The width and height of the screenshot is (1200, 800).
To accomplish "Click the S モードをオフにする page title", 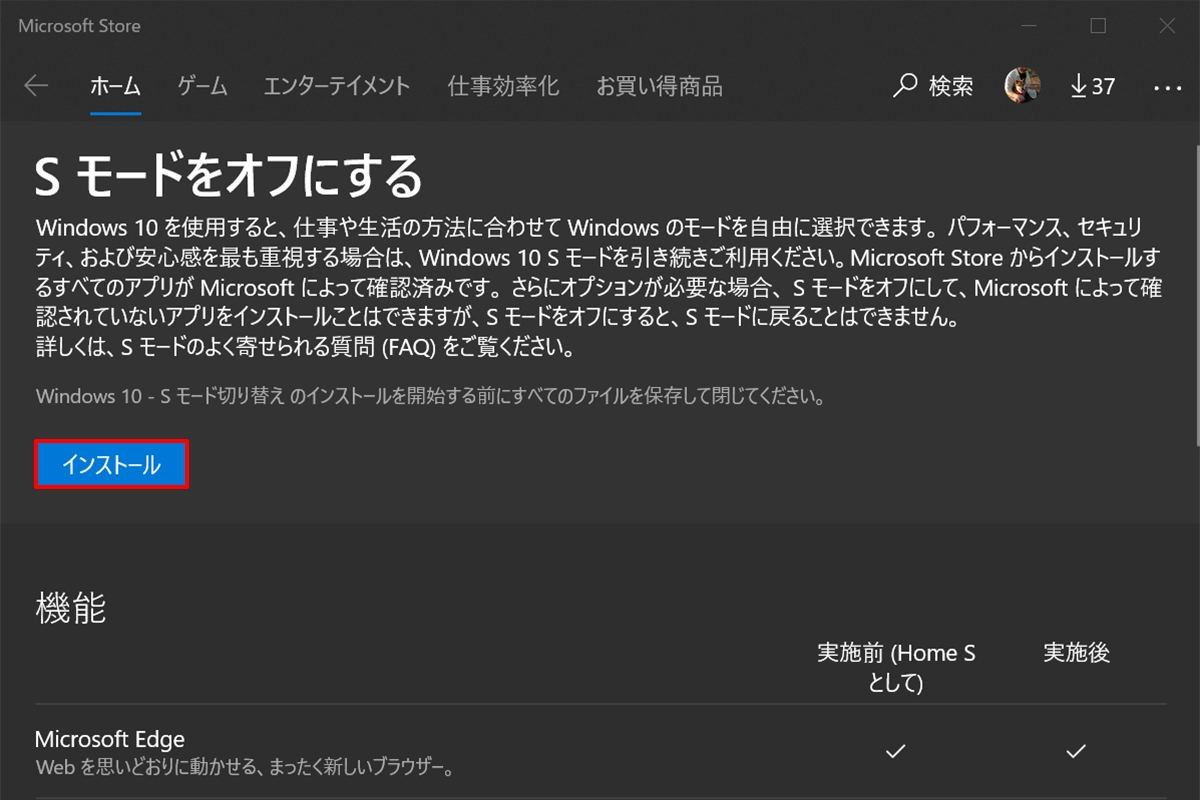I will tap(228, 176).
